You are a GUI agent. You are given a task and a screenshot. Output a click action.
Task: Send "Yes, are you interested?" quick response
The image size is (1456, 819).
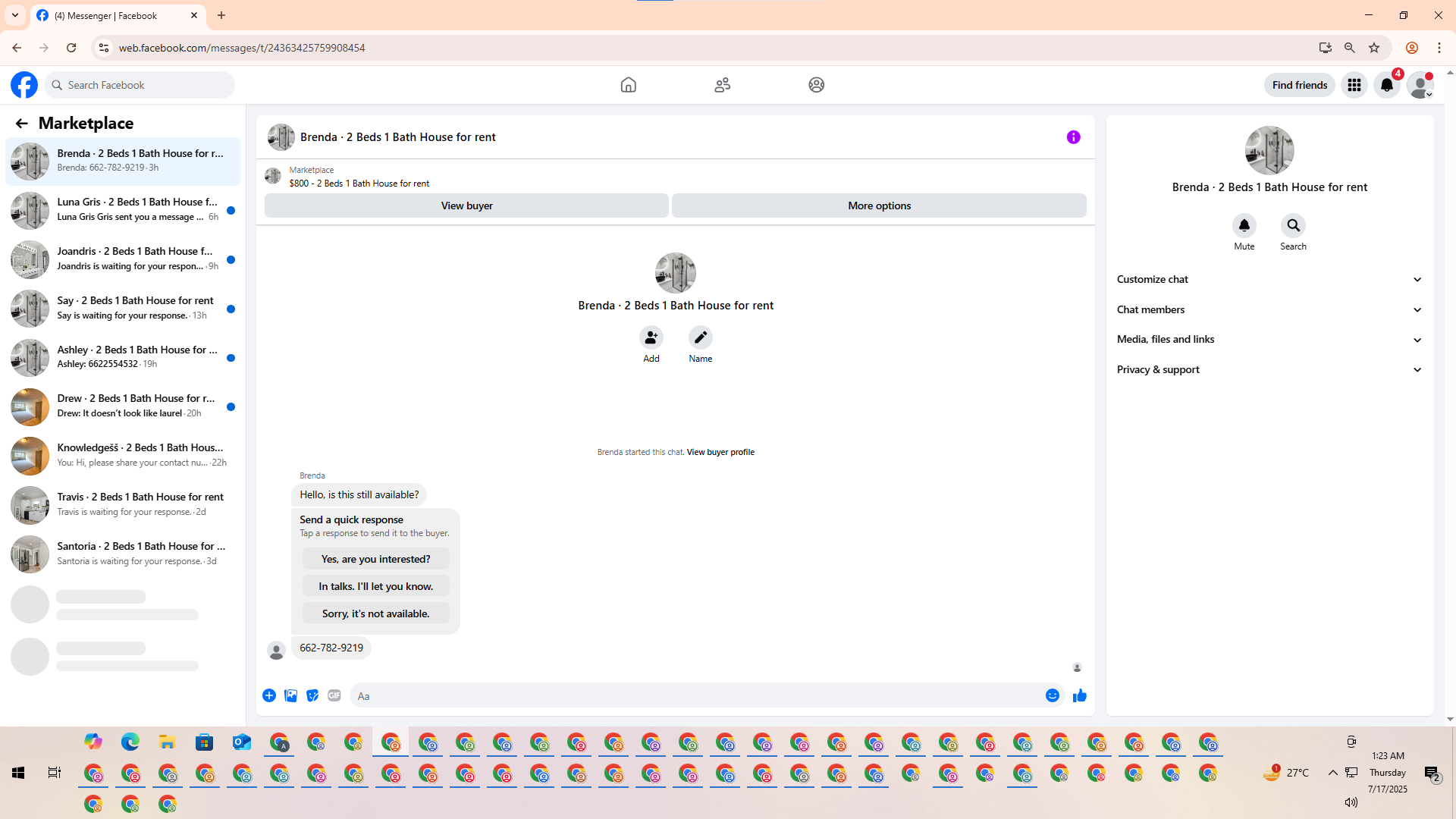coord(376,559)
